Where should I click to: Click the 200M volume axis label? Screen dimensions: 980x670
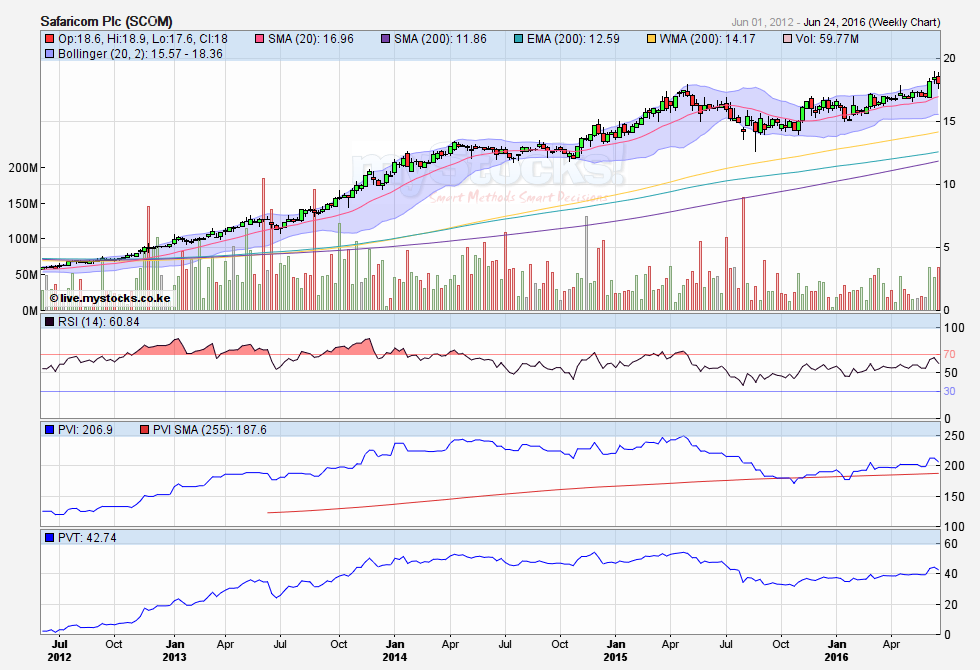(x=22, y=168)
